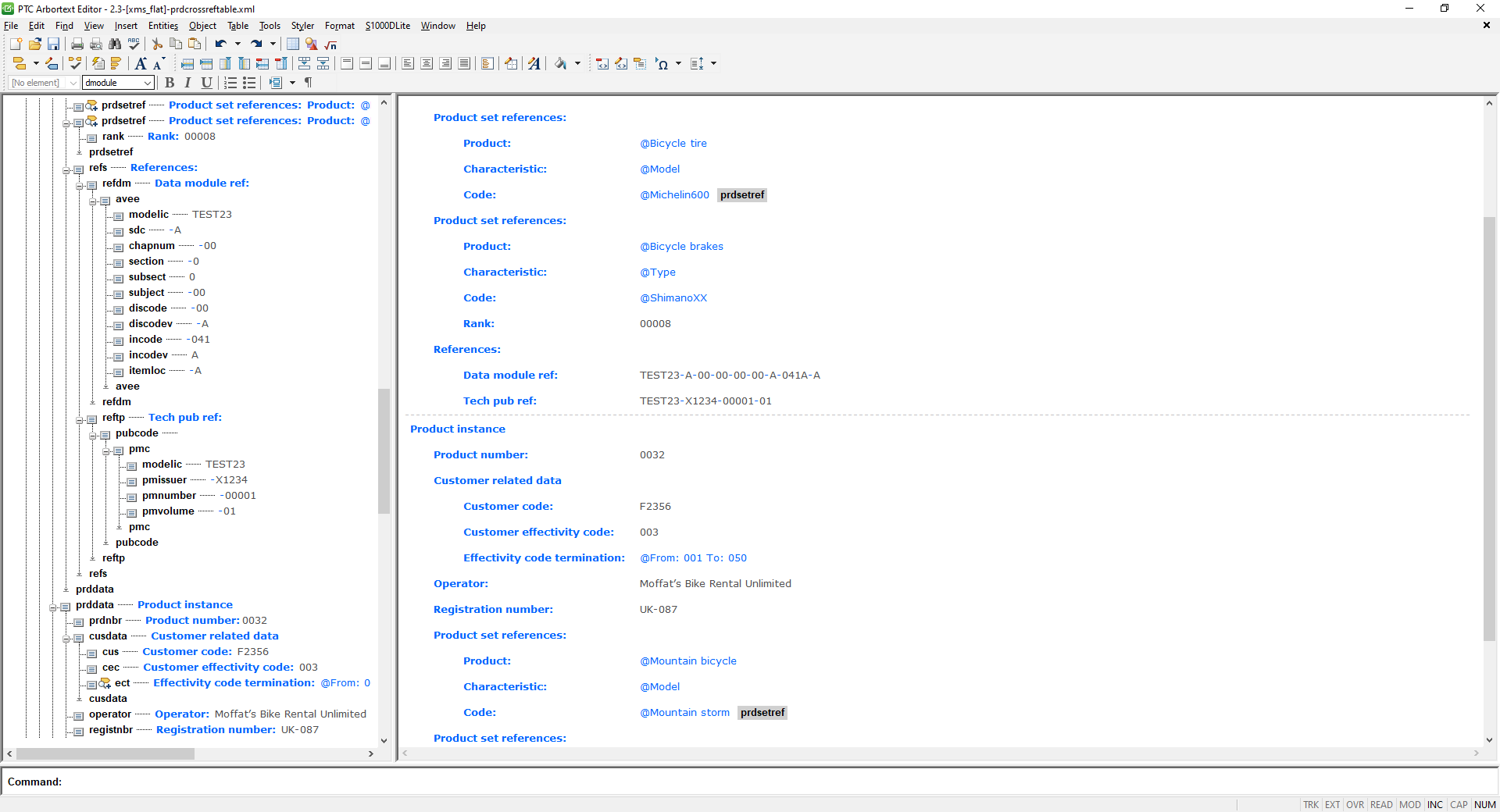Viewport: 1500px width, 812px height.
Task: Click the Cut scissors toolbar icon
Action: pos(156,45)
